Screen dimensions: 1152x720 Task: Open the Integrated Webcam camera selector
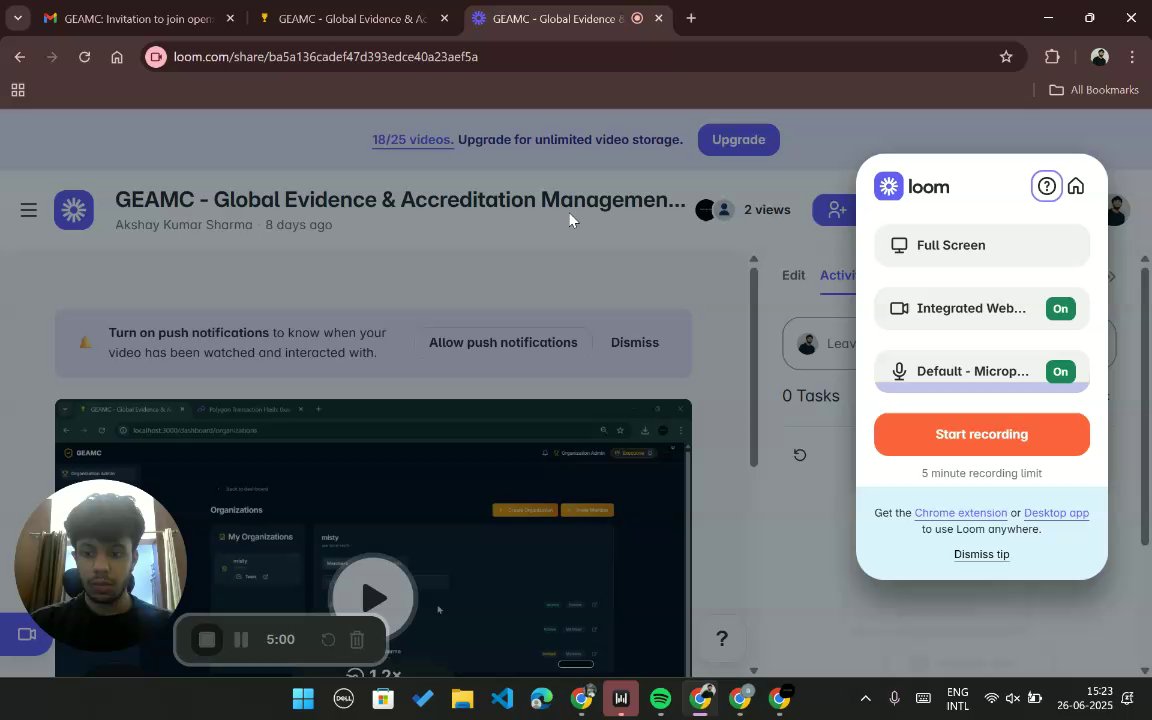tap(982, 309)
